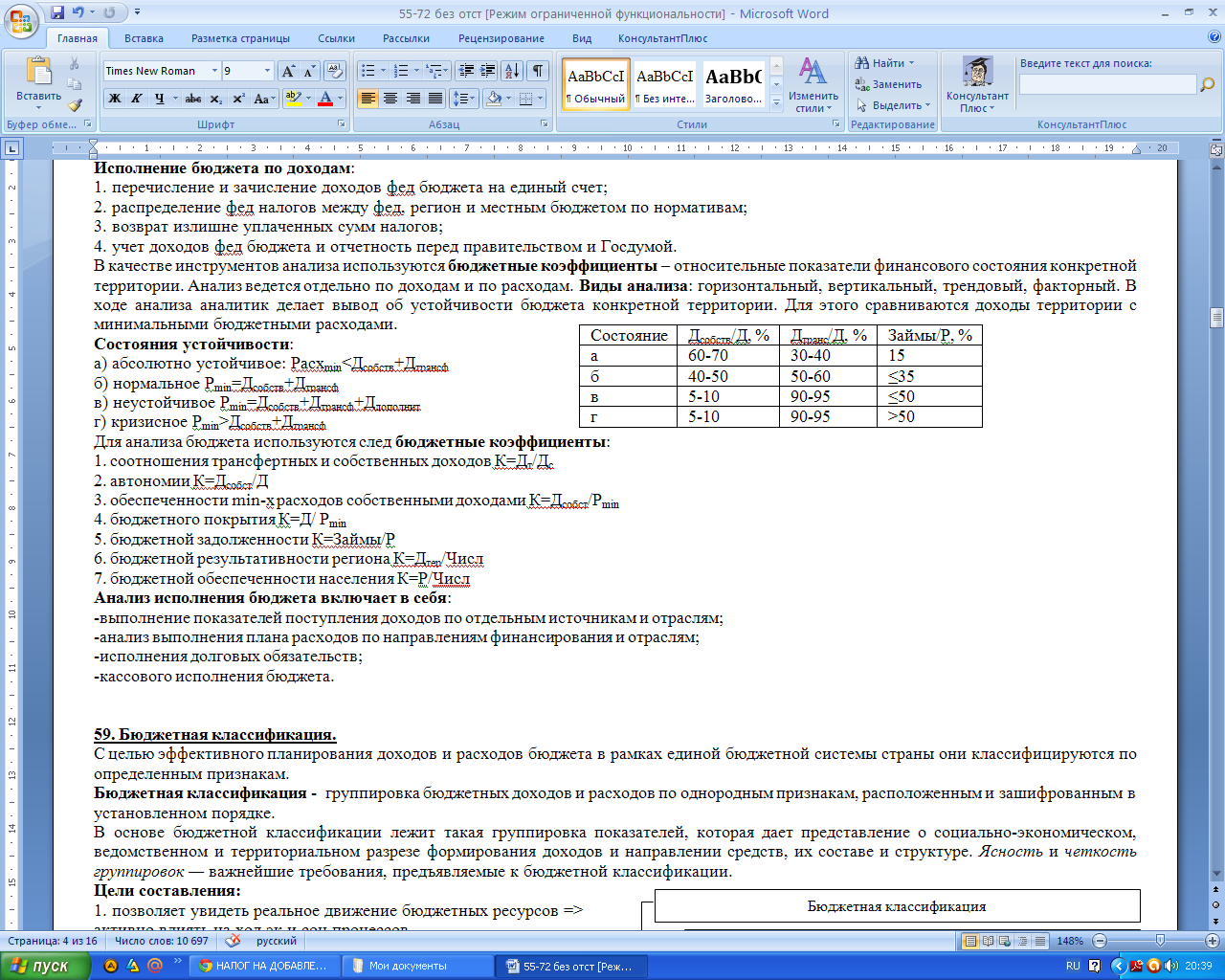
Task: Toggle strikethrough formatting (abc)
Action: point(193,99)
